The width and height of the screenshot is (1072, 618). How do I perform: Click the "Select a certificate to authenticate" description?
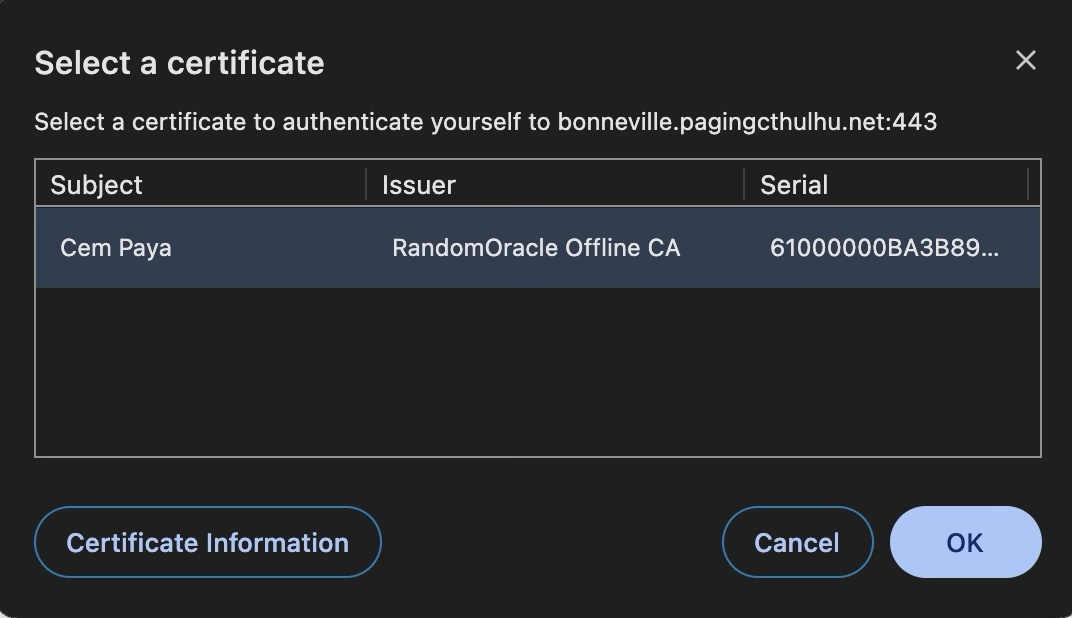coord(277,122)
